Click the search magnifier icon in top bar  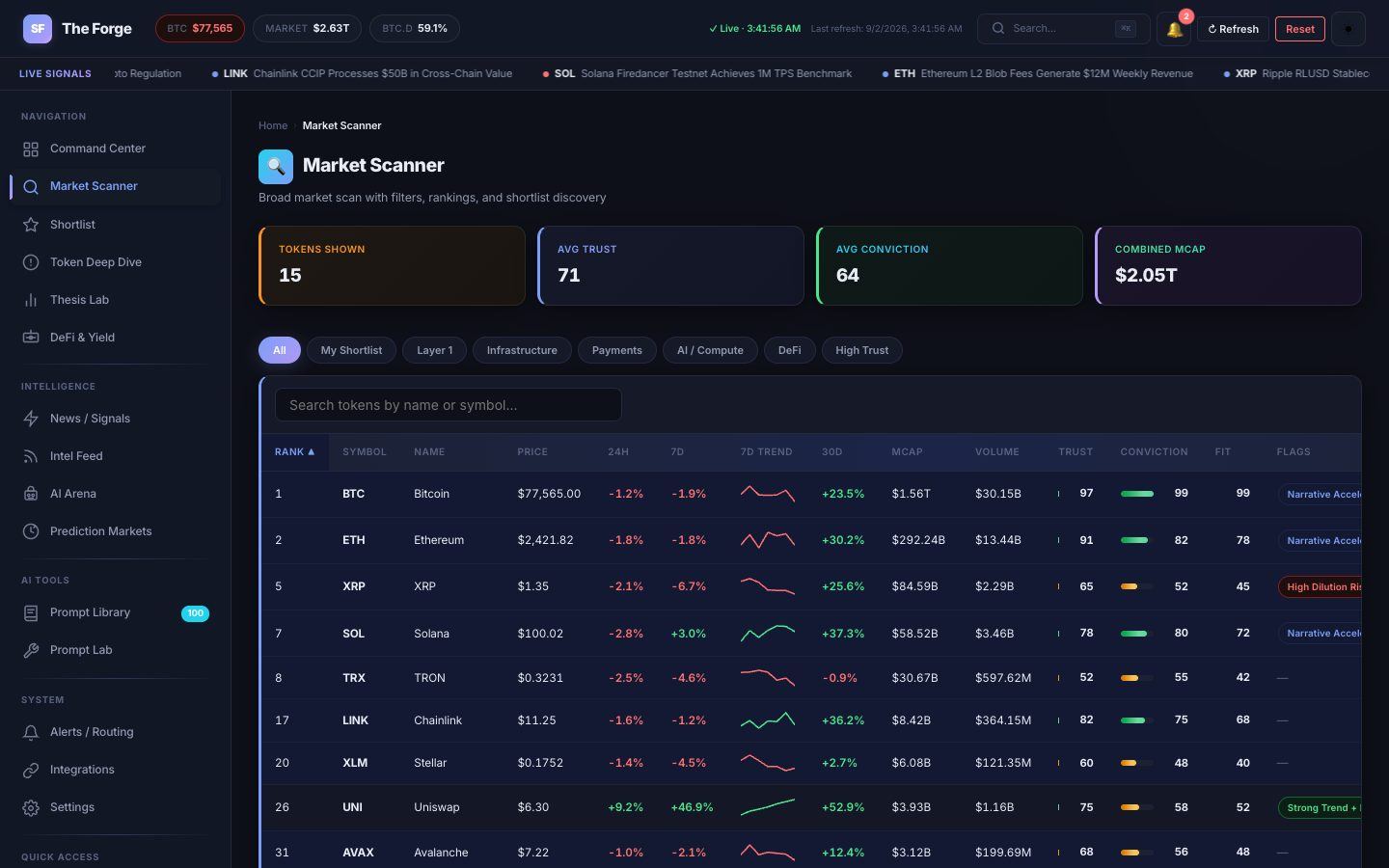point(998,29)
